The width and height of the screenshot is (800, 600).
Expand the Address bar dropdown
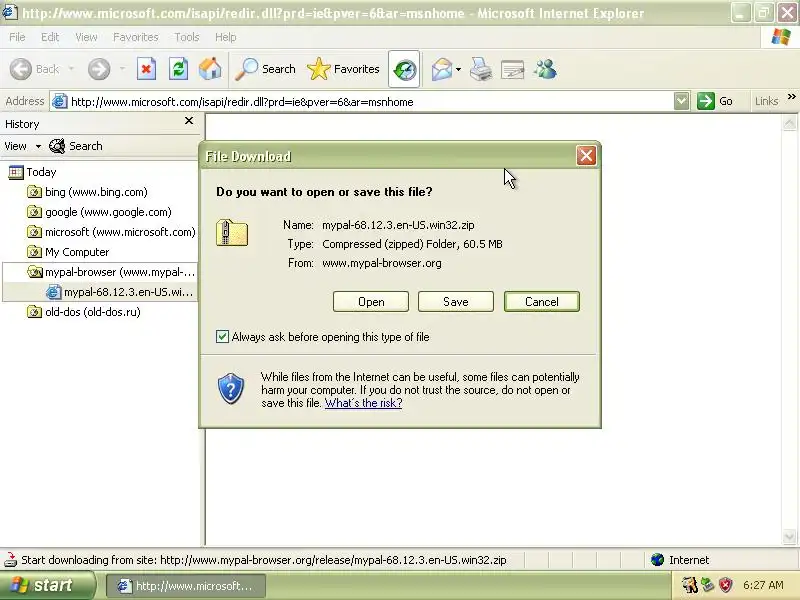pyautogui.click(x=681, y=101)
